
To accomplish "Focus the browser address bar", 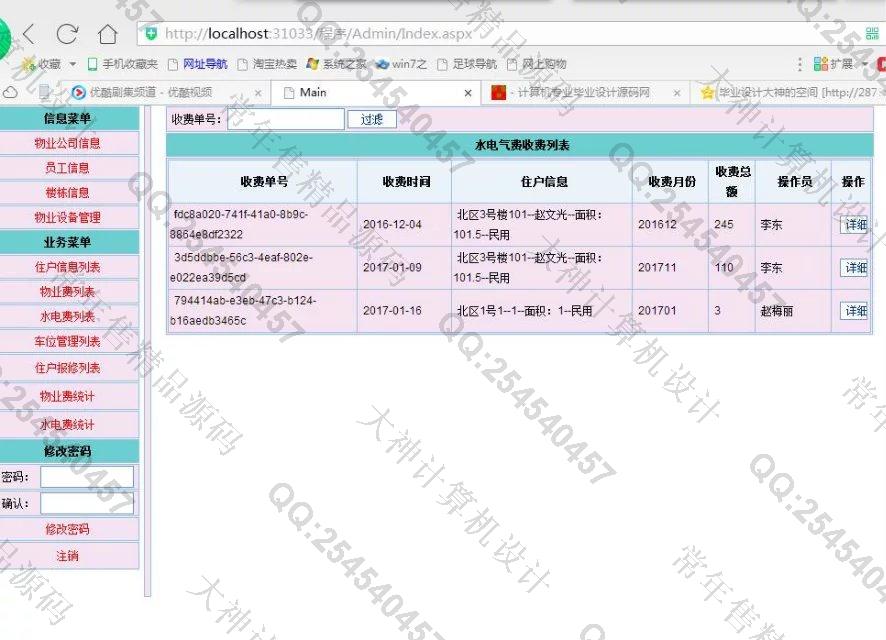I will 497,34.
